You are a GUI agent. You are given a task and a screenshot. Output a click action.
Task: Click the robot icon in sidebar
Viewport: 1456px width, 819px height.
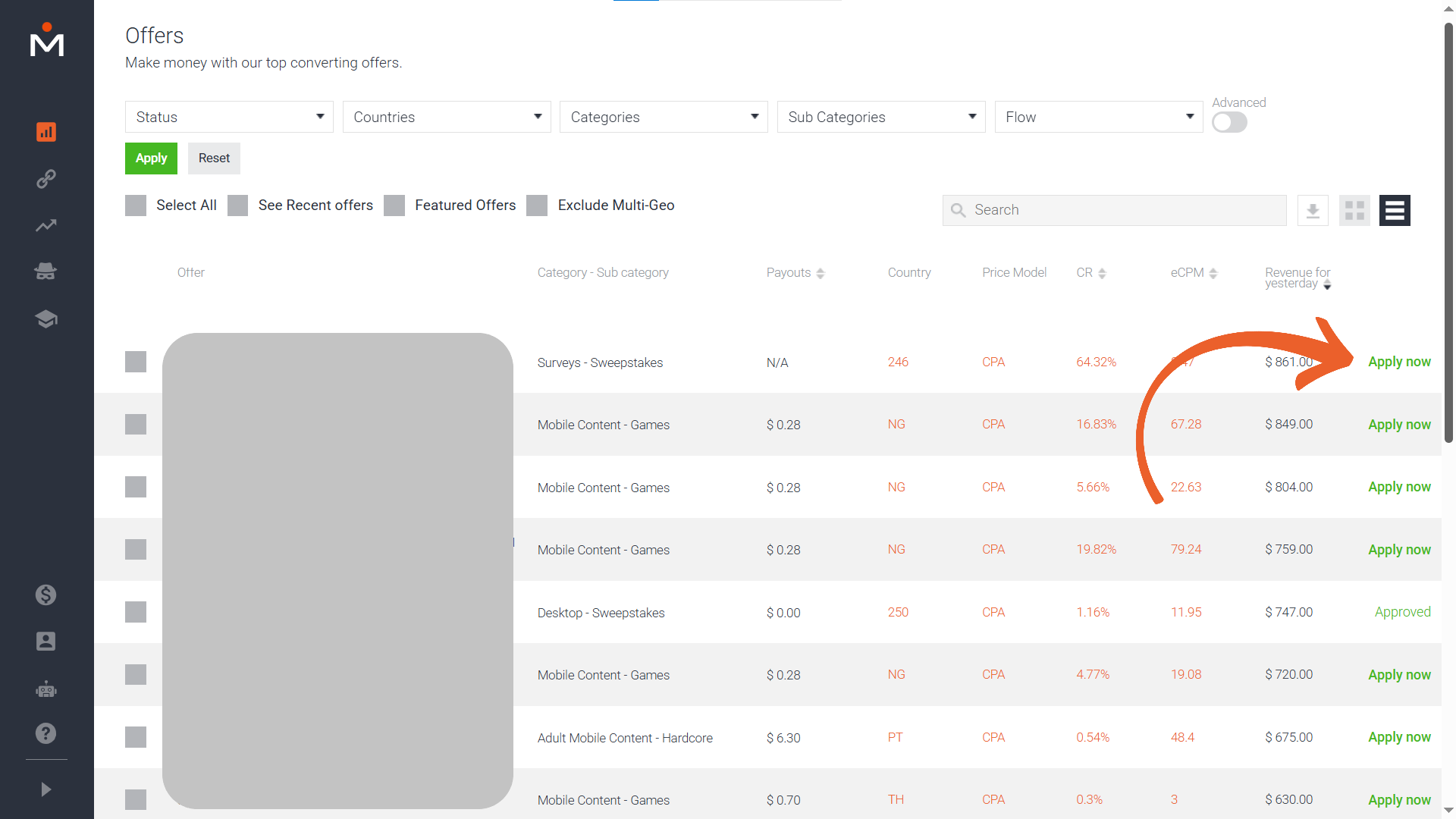pyautogui.click(x=46, y=689)
